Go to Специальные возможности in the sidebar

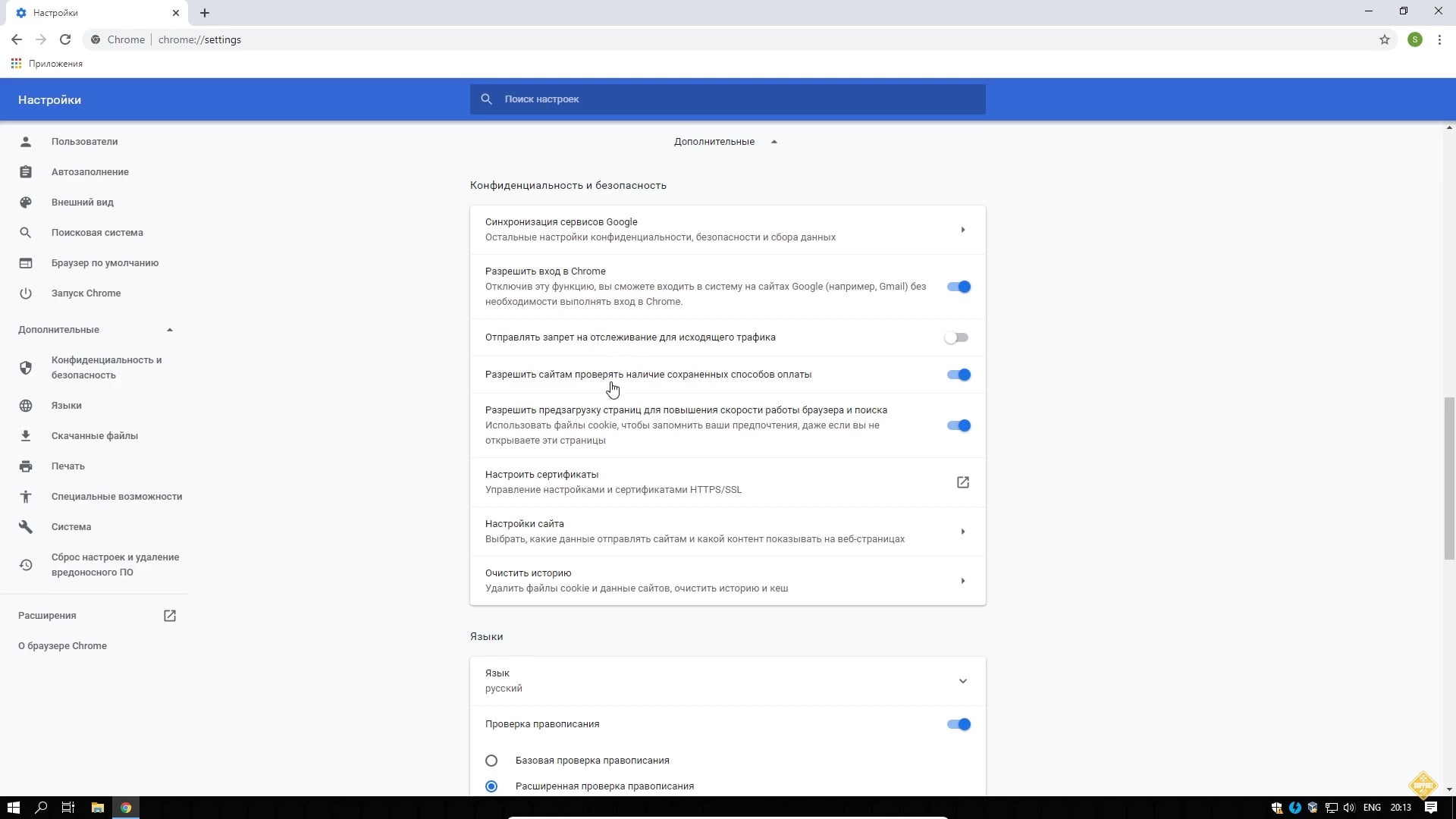[117, 497]
